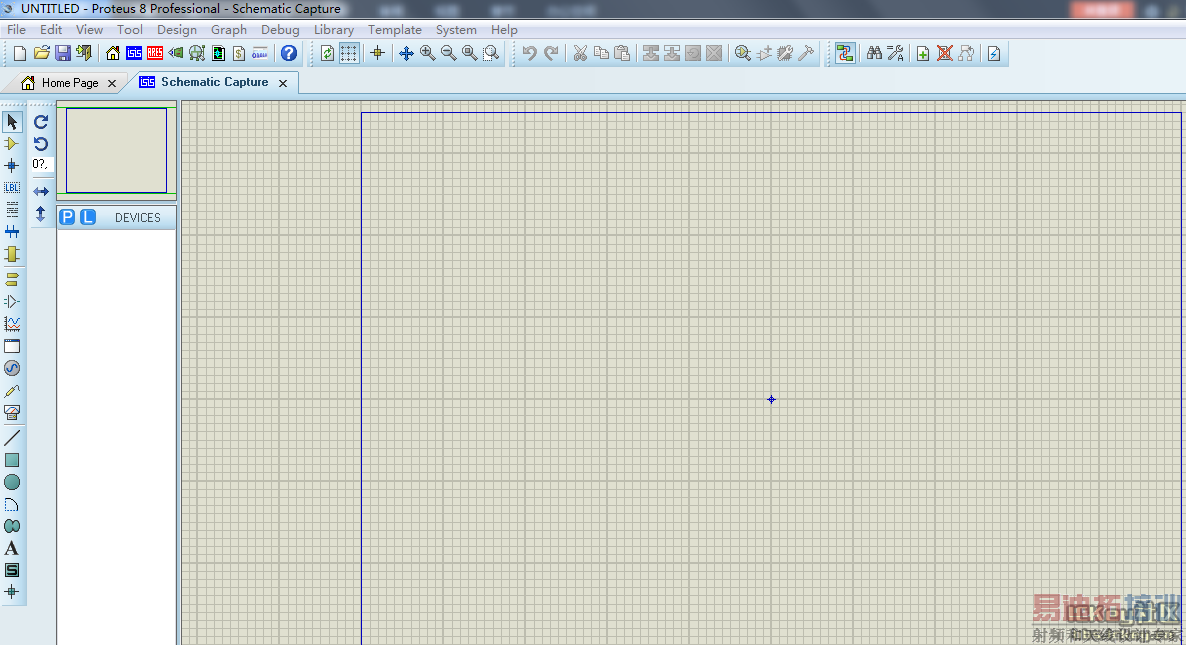Open the Design menu
Screen dimensions: 1186x645
[x=177, y=29]
